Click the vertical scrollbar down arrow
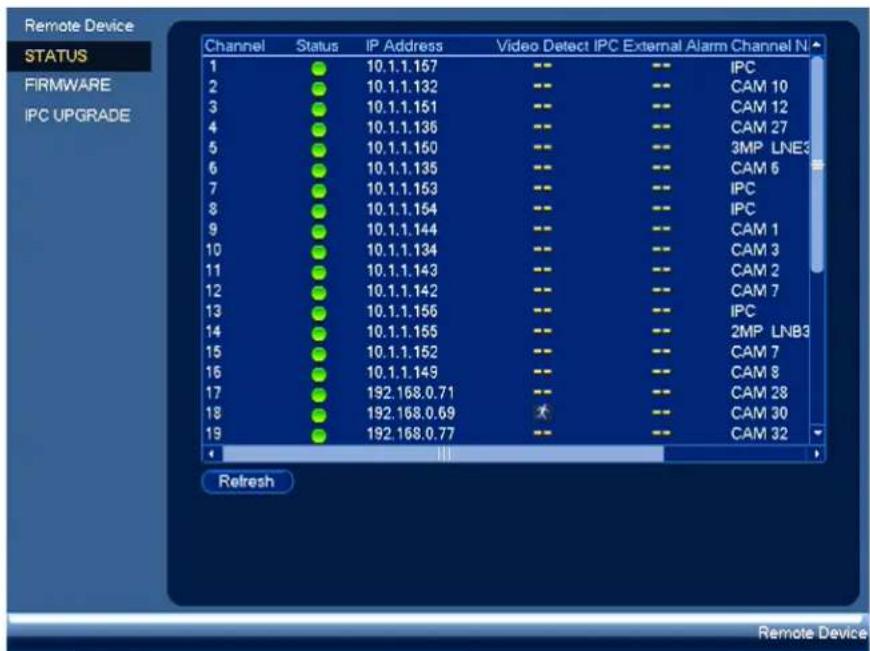The height and width of the screenshot is (651, 870). tap(817, 432)
